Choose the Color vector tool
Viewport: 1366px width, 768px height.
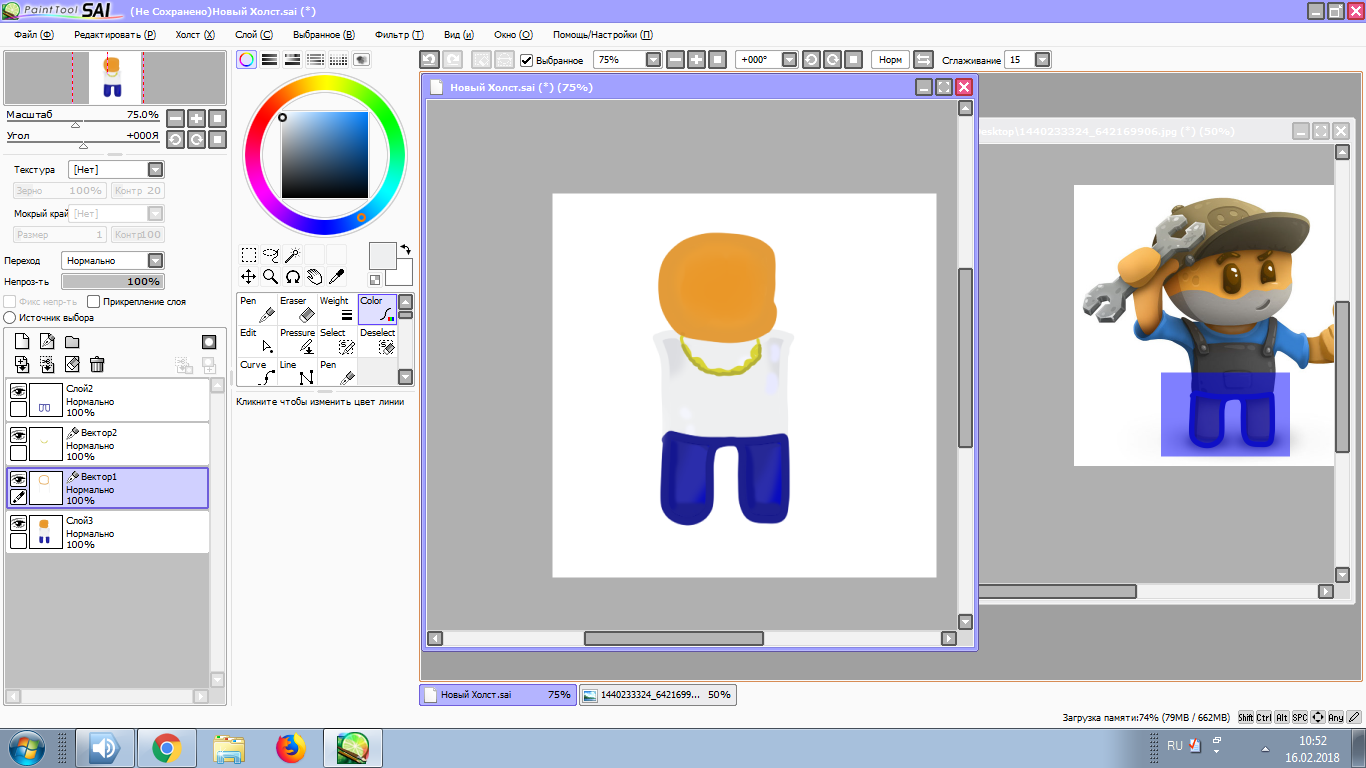[377, 310]
